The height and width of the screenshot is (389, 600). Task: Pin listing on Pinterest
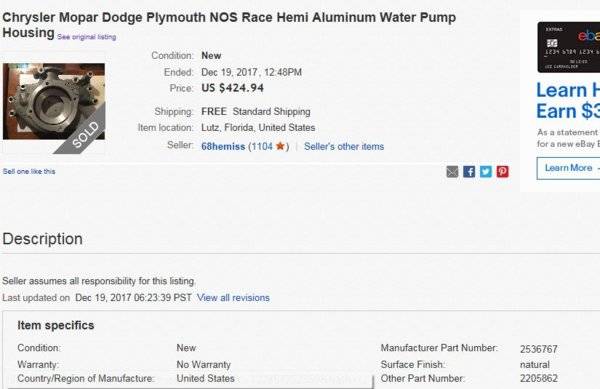[x=502, y=172]
